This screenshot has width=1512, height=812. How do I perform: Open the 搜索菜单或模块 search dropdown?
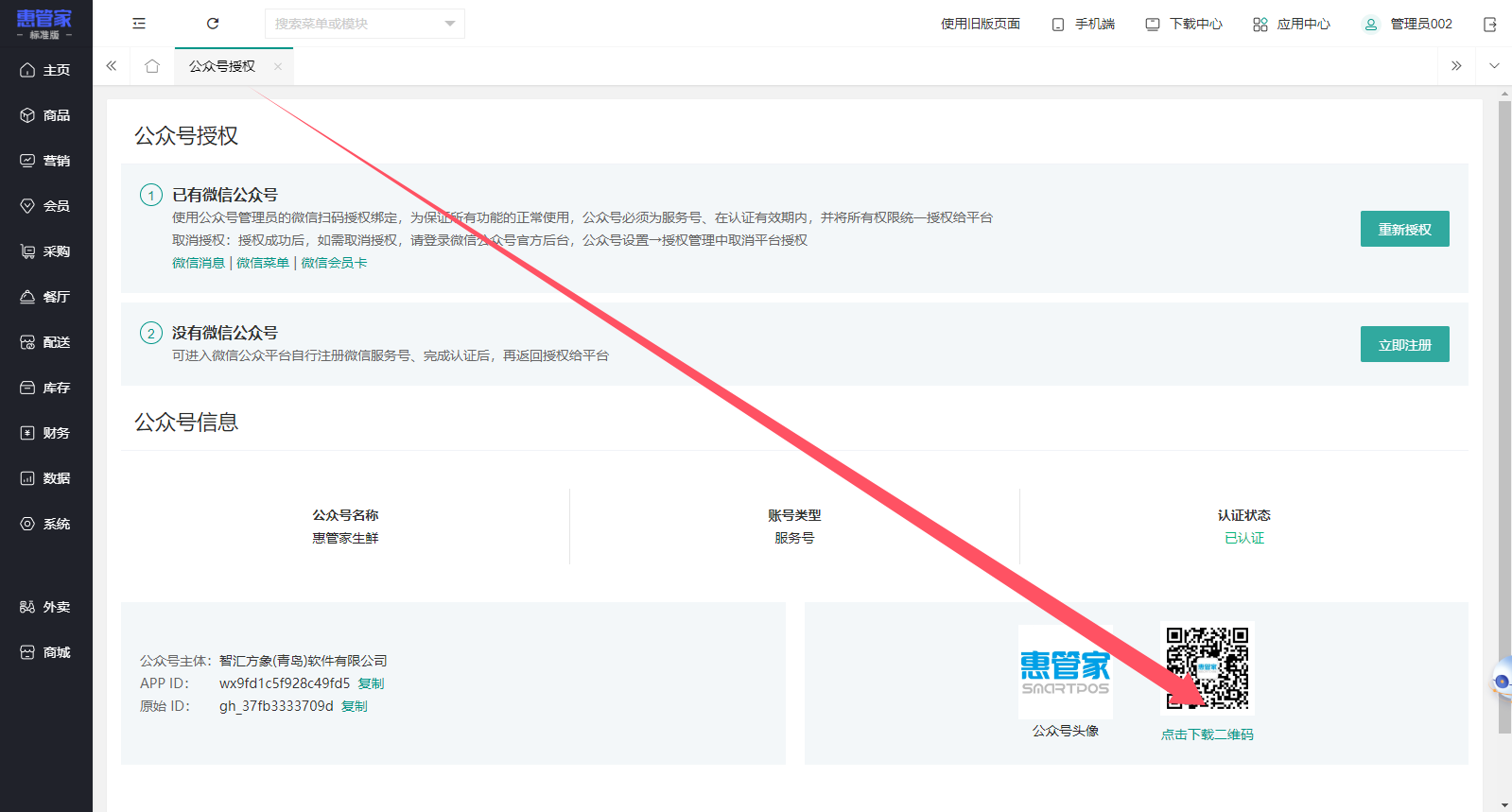pyautogui.click(x=365, y=24)
